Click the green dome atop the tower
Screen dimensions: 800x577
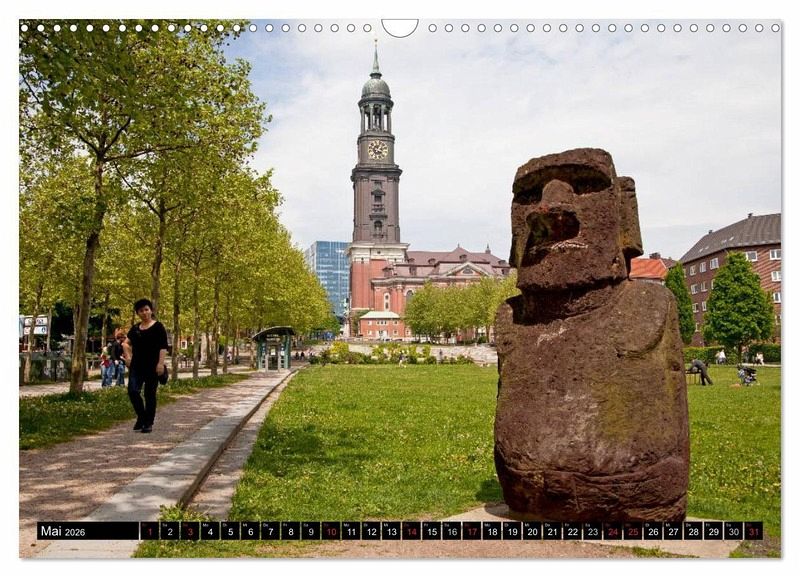click(x=376, y=87)
